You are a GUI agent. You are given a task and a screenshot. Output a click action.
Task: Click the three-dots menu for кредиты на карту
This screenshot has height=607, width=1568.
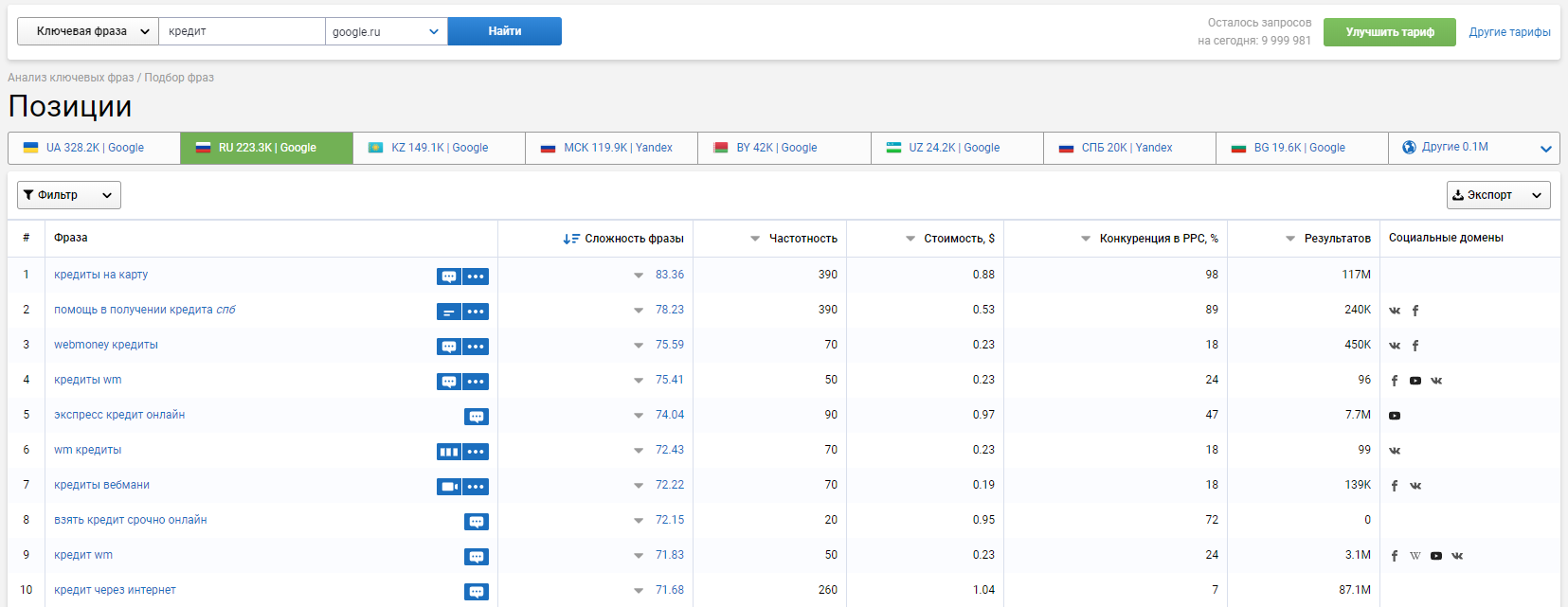point(476,277)
